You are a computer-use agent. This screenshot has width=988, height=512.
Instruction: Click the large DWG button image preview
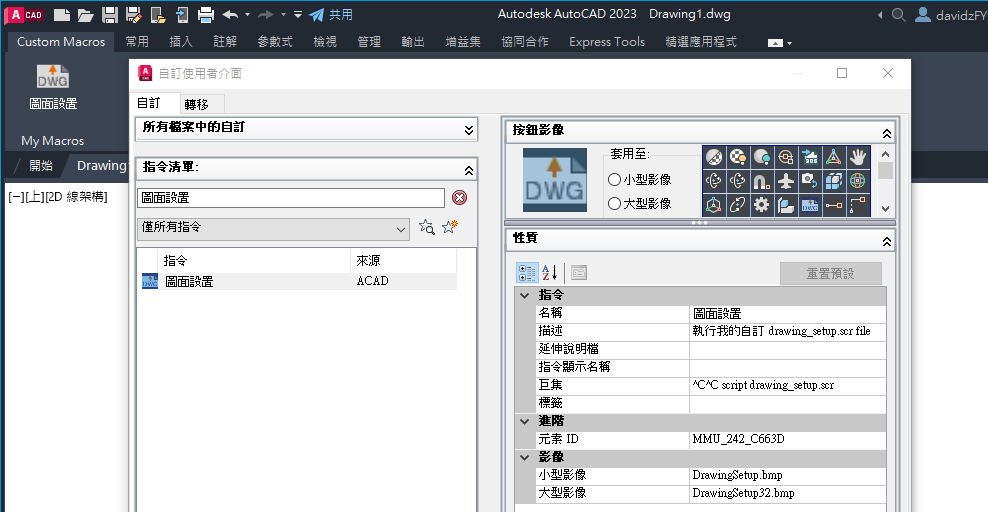point(554,179)
